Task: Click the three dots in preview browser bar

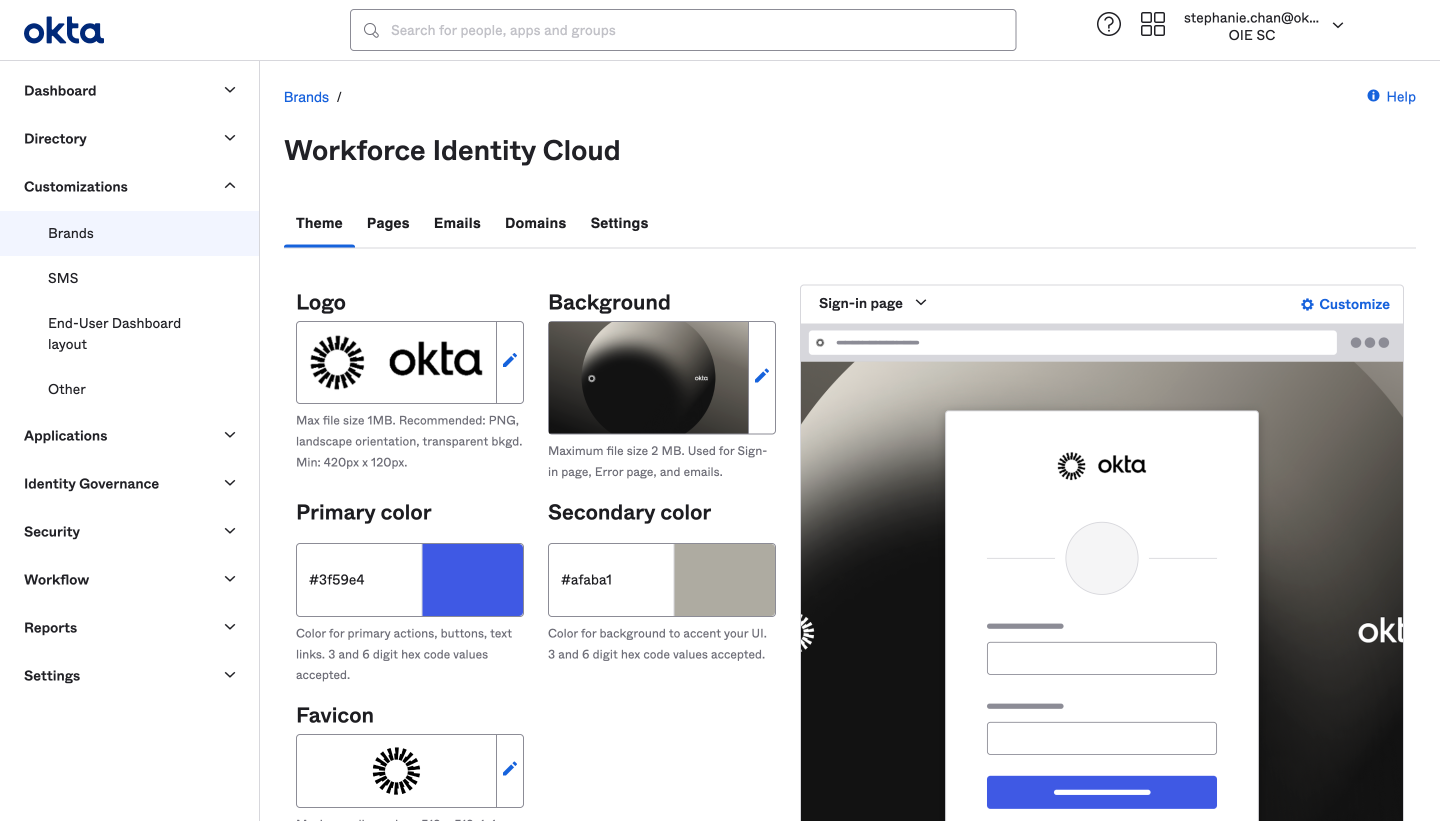Action: pyautogui.click(x=1370, y=342)
